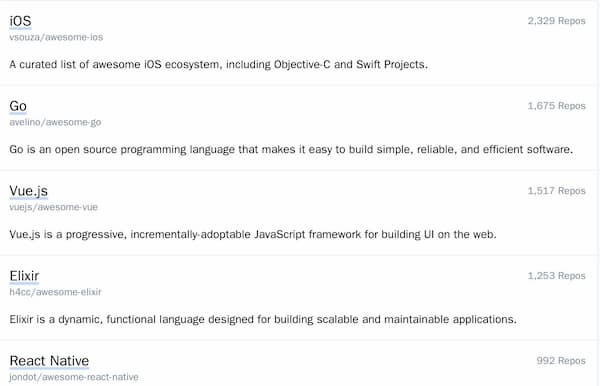Screen dimensions: 600x386
Task: Click the vsouza/awesome-ios repository path
Action: click(56, 37)
